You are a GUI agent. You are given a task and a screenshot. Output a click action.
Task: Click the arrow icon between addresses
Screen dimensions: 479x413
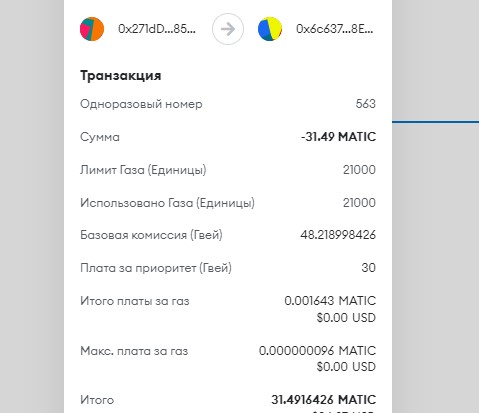coord(228,29)
